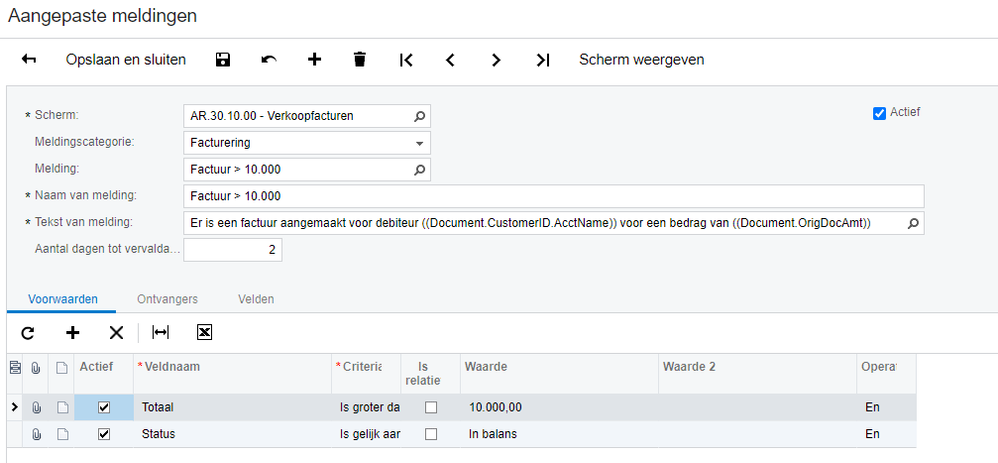Go to first record icon
The image size is (998, 463).
coord(405,60)
